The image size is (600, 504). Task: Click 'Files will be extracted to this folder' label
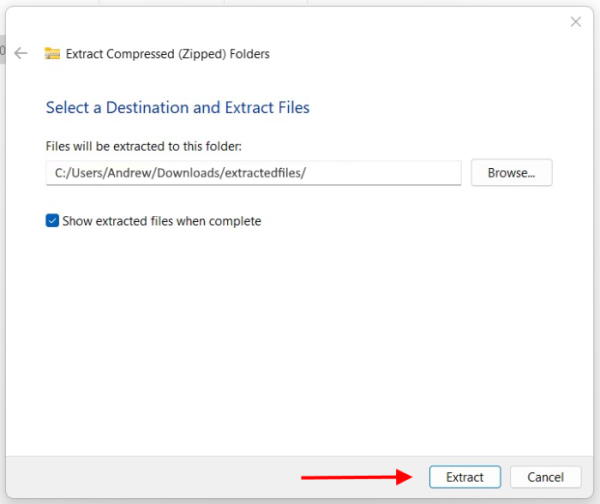click(x=143, y=146)
